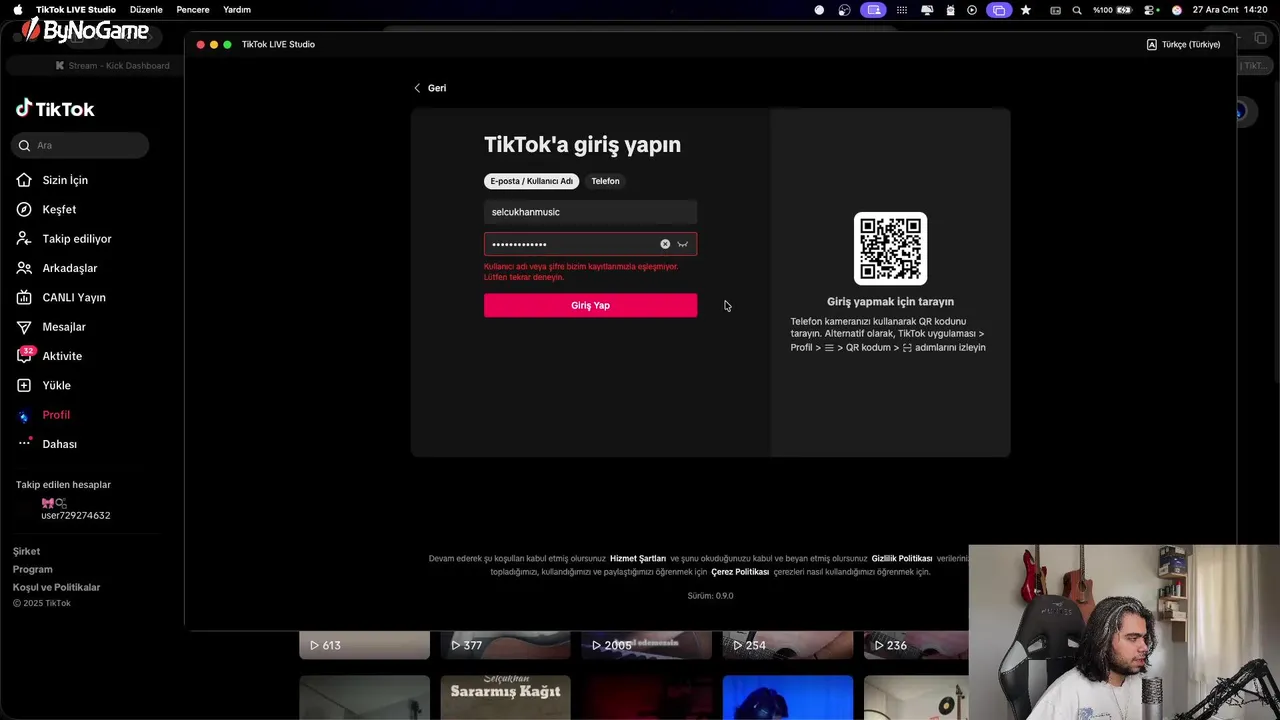Open the Düzenle menu
The width and height of the screenshot is (1280, 720).
pyautogui.click(x=146, y=10)
